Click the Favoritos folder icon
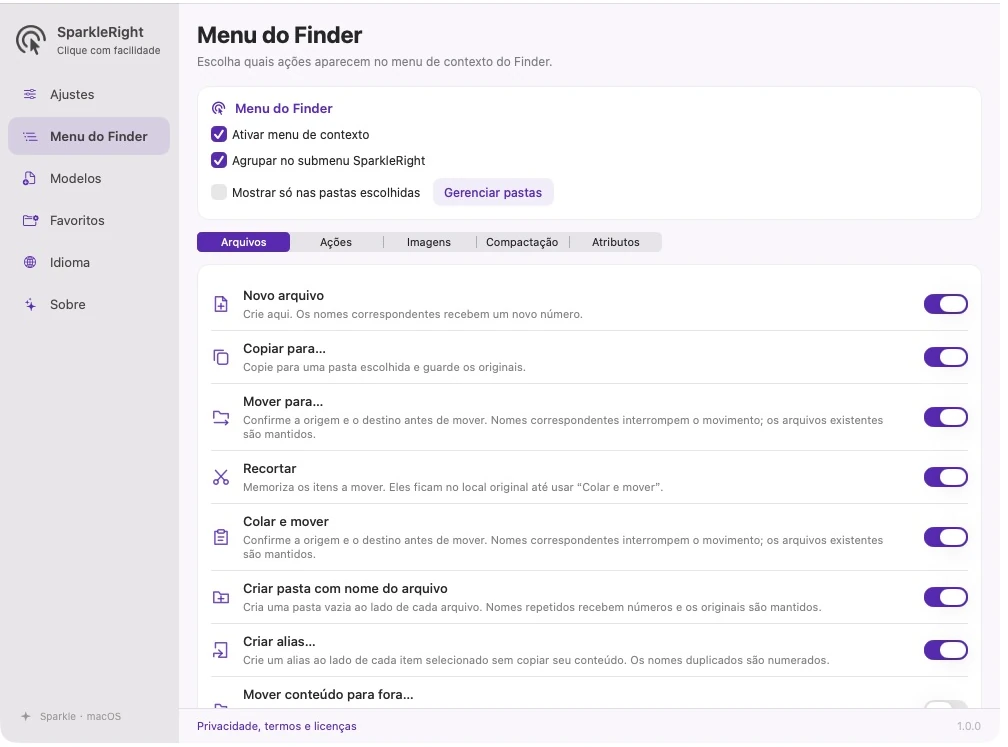The width and height of the screenshot is (1008, 747). pos(30,220)
